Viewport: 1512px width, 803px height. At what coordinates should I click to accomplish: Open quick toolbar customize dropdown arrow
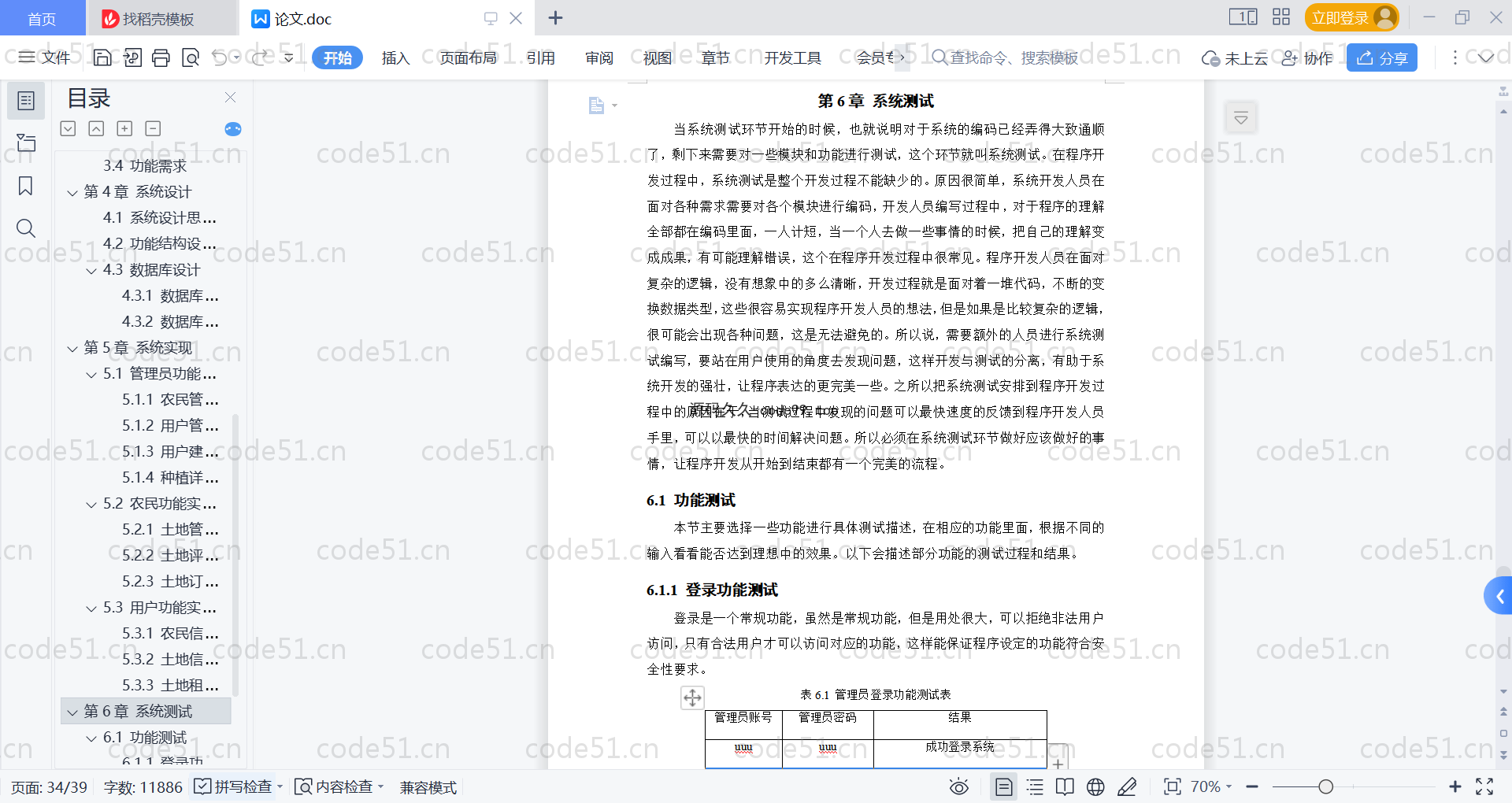tap(289, 57)
